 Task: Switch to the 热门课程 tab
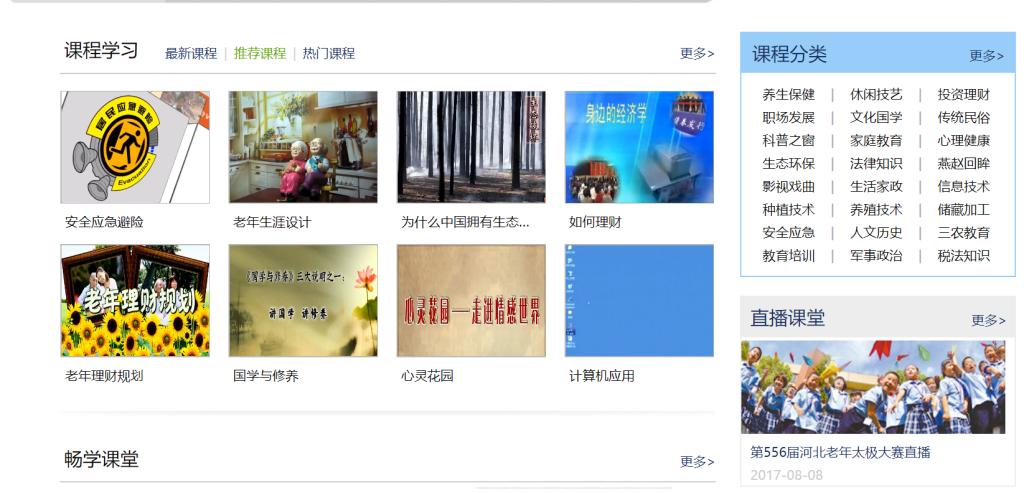pos(328,54)
